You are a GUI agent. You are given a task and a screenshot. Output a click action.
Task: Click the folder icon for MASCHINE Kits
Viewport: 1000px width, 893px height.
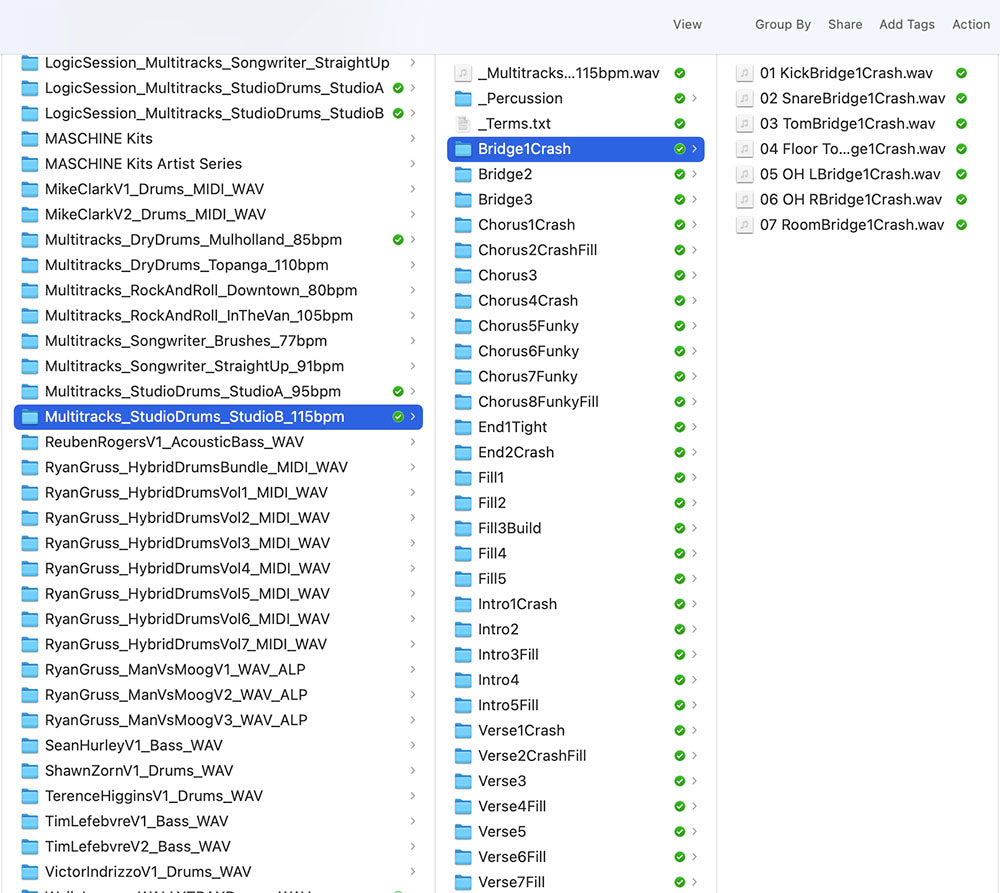29,139
